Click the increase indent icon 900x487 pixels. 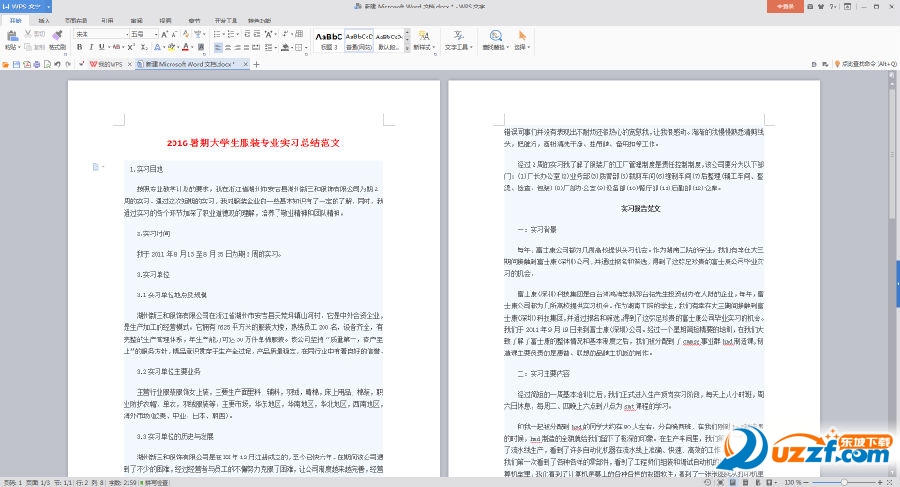pos(257,34)
